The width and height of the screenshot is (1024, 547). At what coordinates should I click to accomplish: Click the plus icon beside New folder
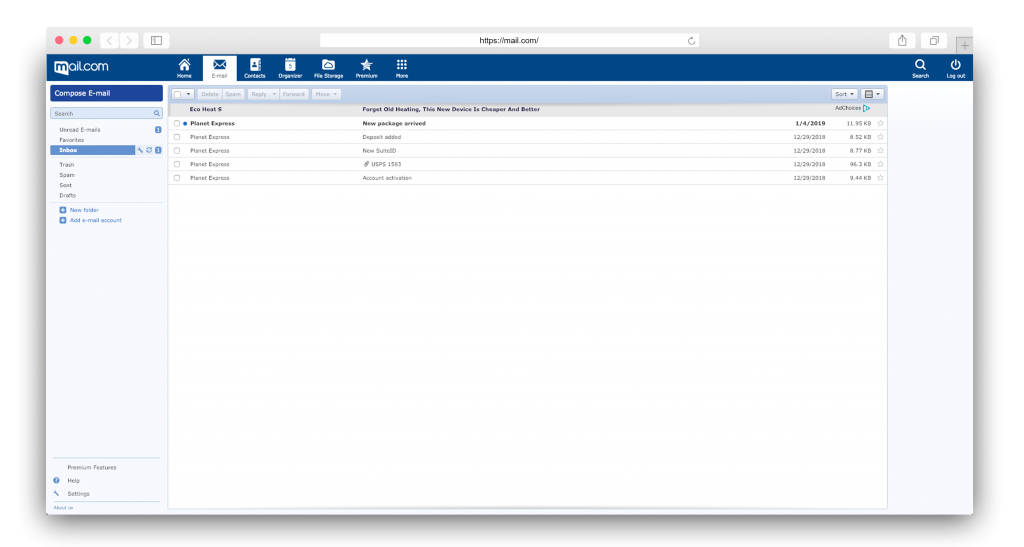[x=63, y=210]
